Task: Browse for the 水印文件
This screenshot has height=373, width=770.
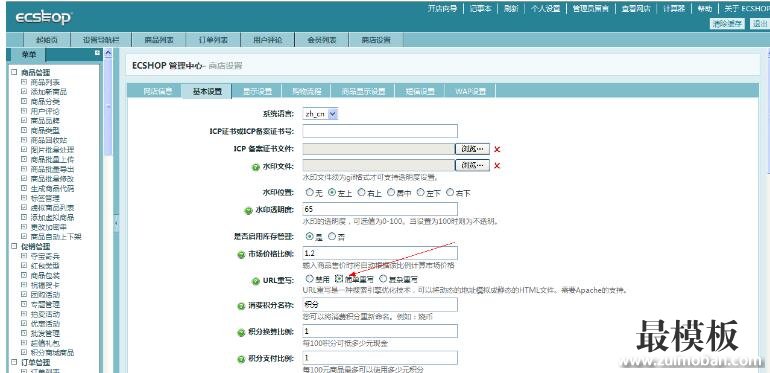Action: pyautogui.click(x=473, y=165)
